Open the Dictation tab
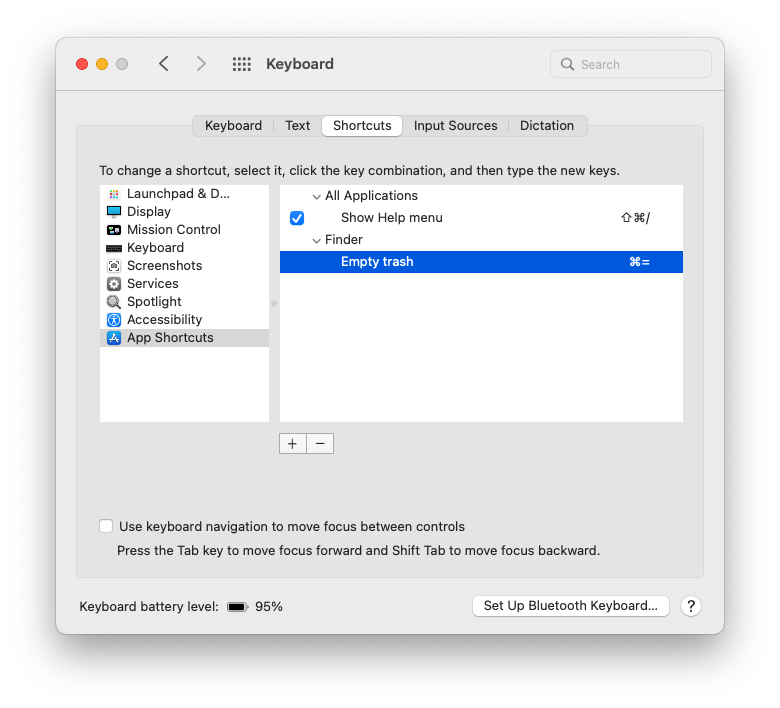The height and width of the screenshot is (708, 780). (x=547, y=125)
